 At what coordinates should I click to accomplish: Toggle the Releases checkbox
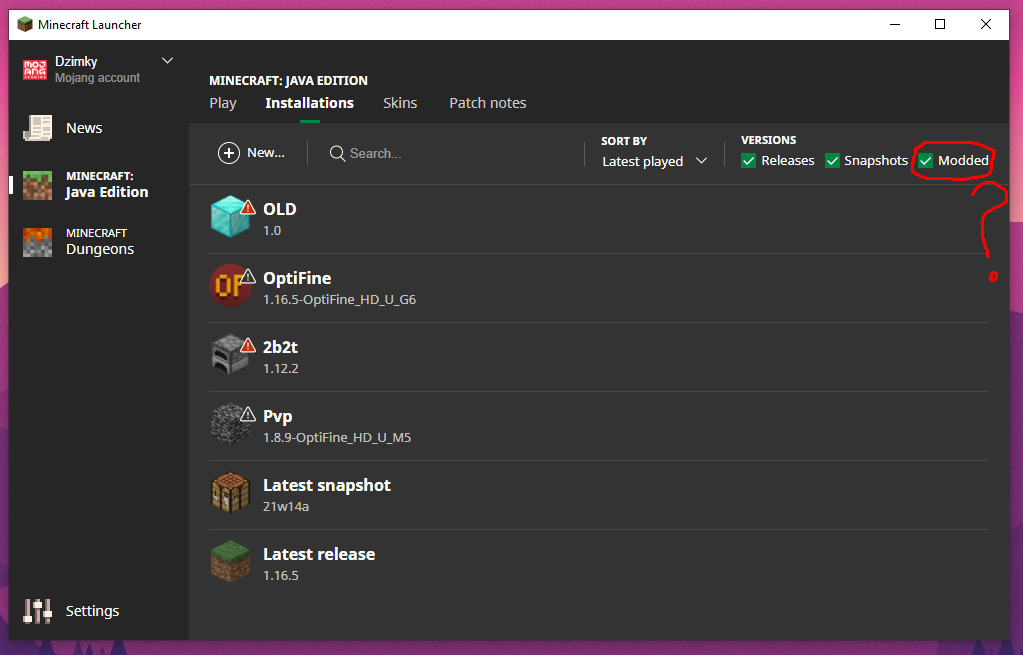pos(748,160)
